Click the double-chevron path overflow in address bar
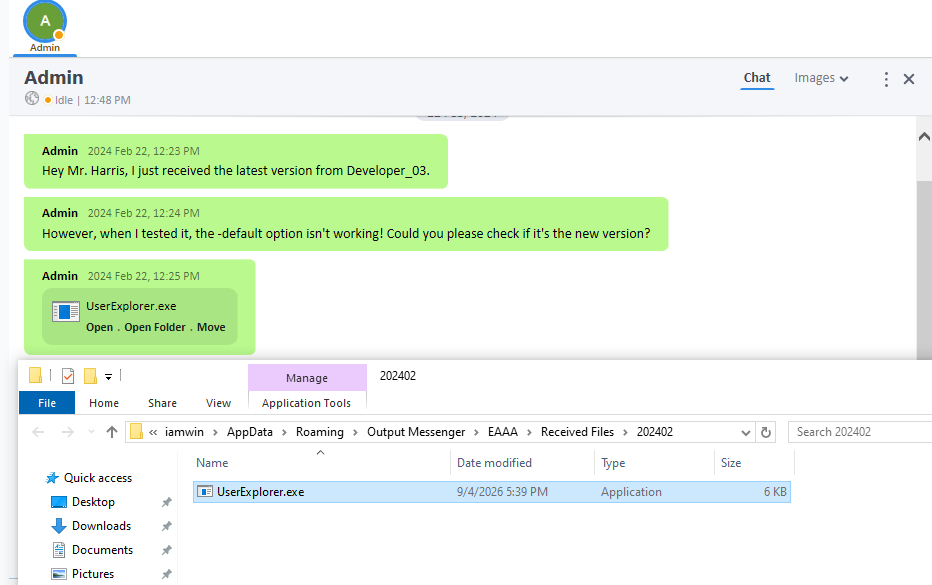 point(153,432)
